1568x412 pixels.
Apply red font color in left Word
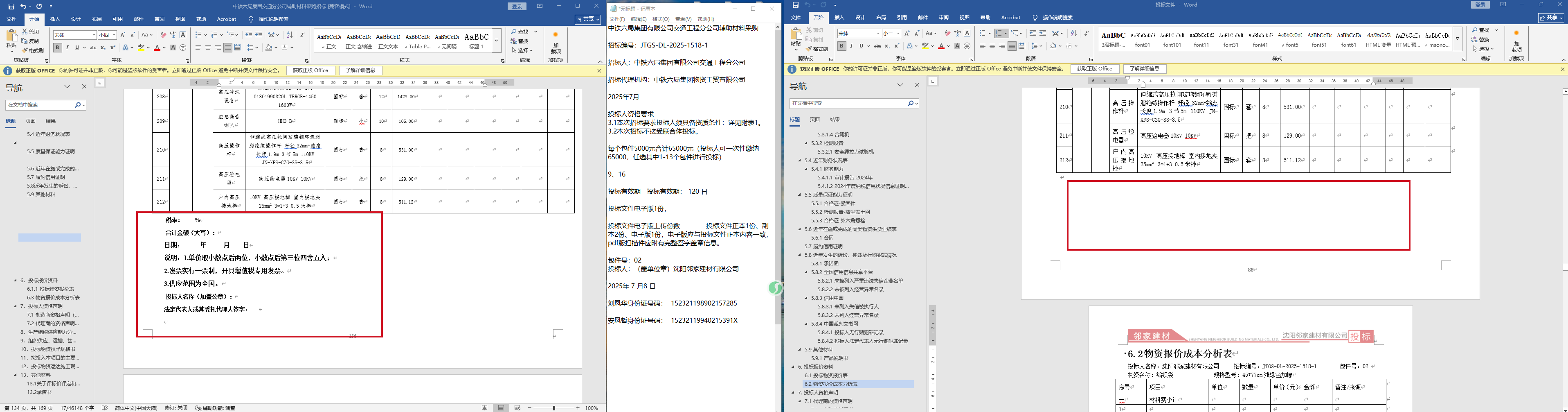click(x=157, y=48)
